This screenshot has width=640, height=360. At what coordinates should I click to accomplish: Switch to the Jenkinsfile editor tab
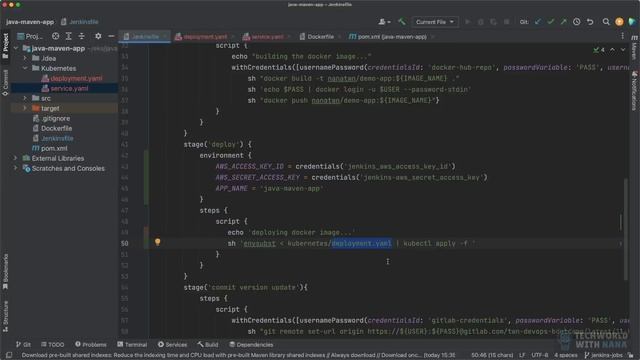(144, 36)
